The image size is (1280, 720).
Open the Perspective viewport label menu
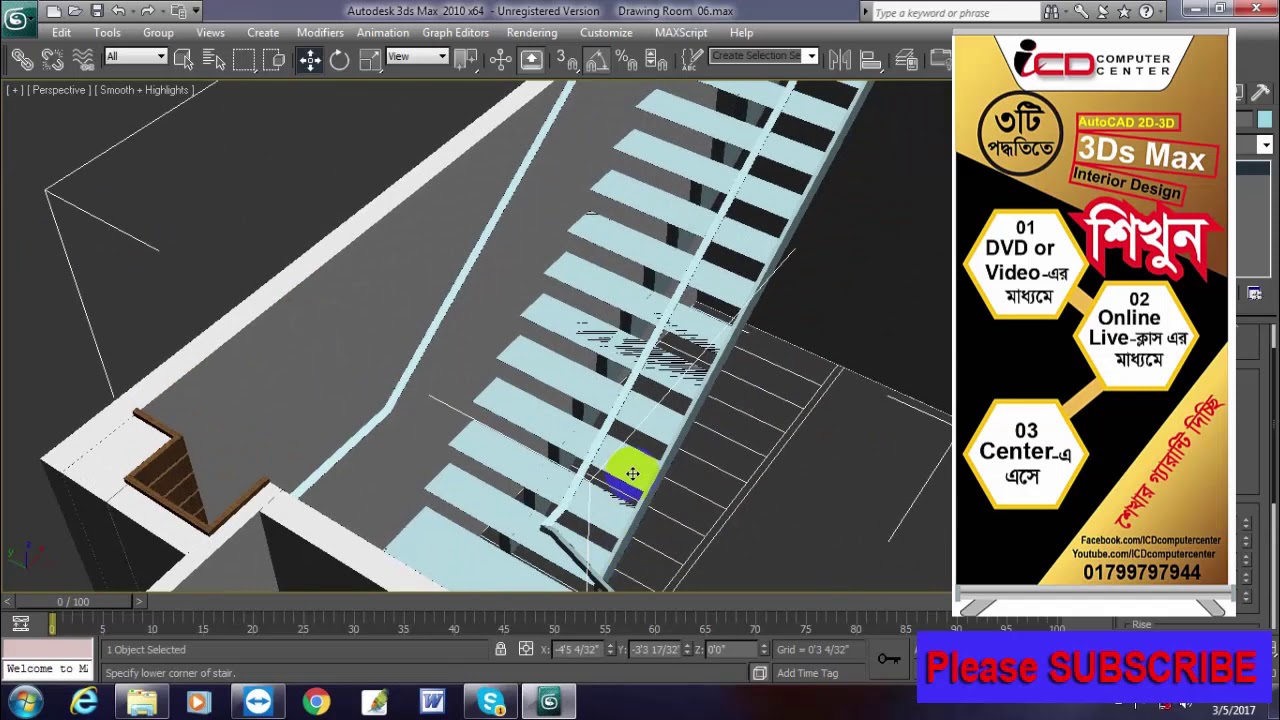pyautogui.click(x=58, y=90)
